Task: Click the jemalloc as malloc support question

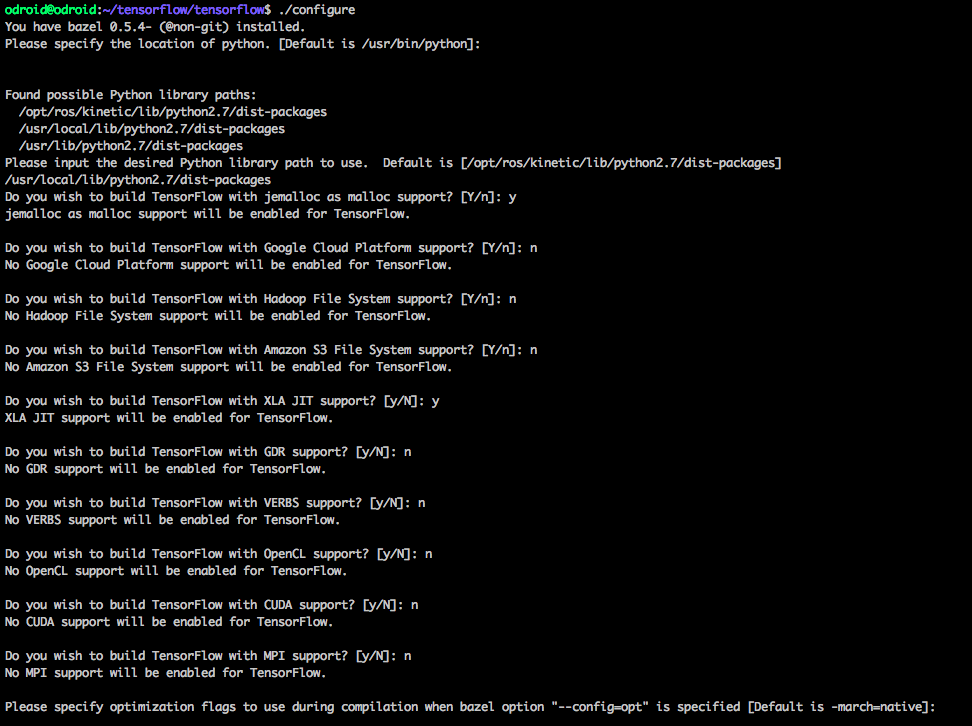Action: coord(260,197)
